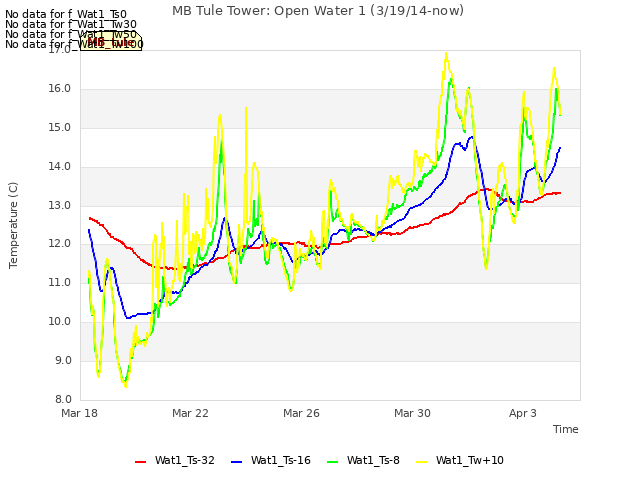Click the Apr 3 x-axis tick label
The width and height of the screenshot is (640, 480).
coord(522,413)
